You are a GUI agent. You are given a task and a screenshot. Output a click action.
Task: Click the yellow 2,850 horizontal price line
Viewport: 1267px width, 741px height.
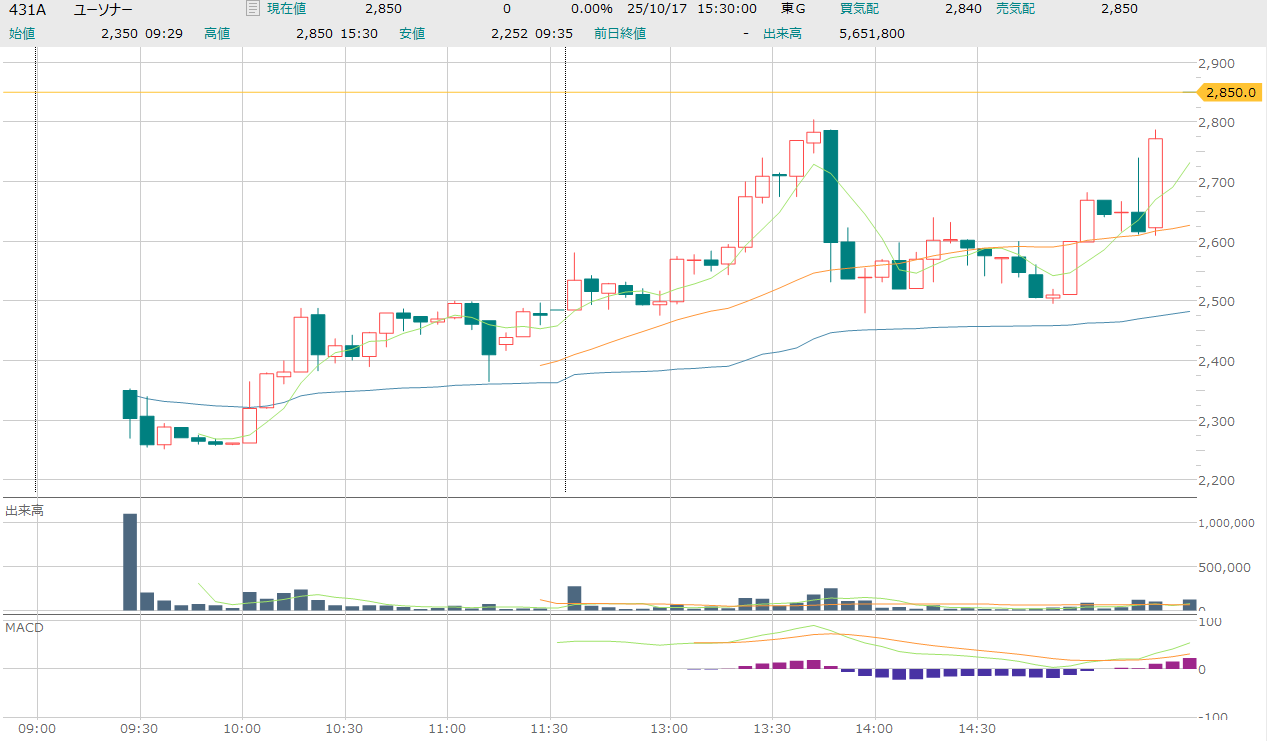(600, 92)
